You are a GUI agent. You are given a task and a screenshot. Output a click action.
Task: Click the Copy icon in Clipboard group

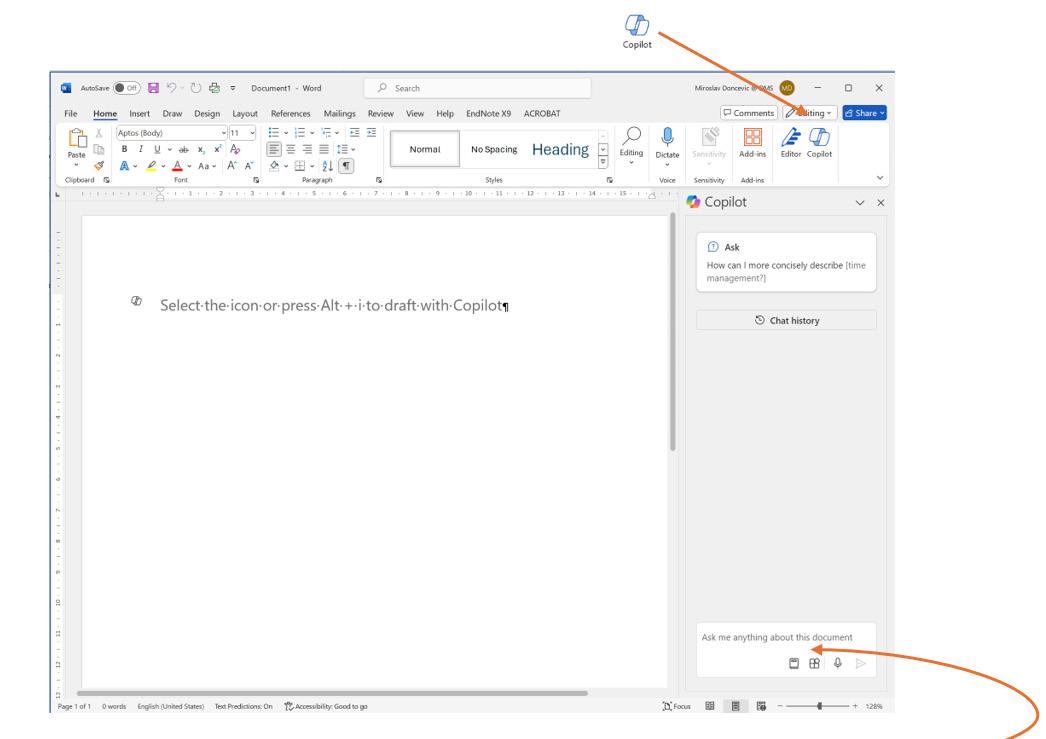coord(99,149)
